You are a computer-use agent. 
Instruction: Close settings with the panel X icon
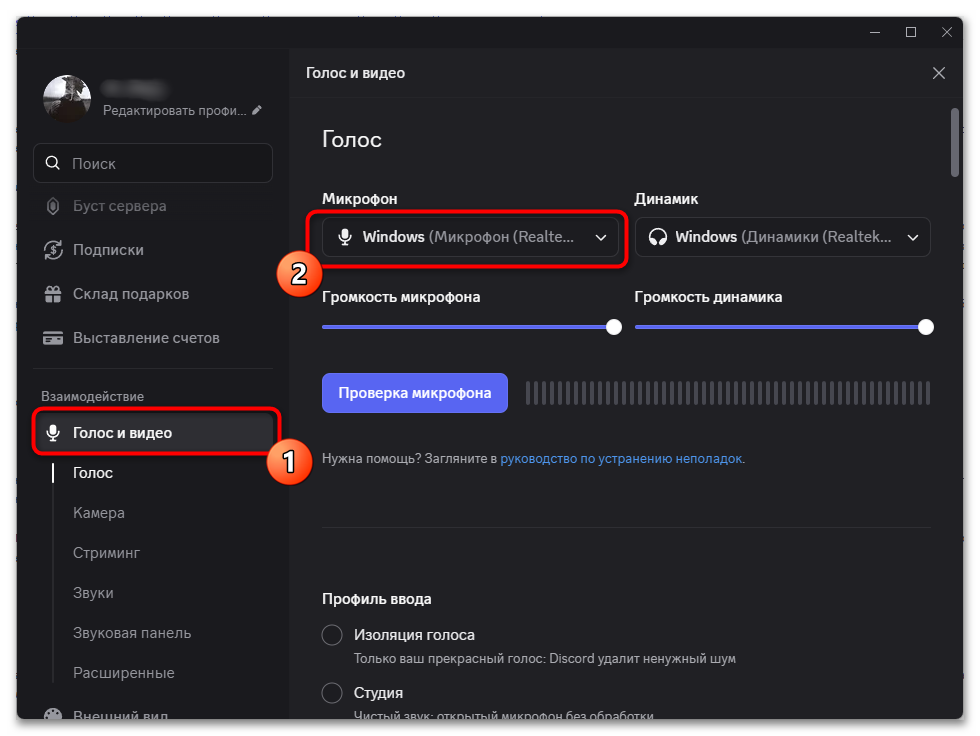[939, 73]
